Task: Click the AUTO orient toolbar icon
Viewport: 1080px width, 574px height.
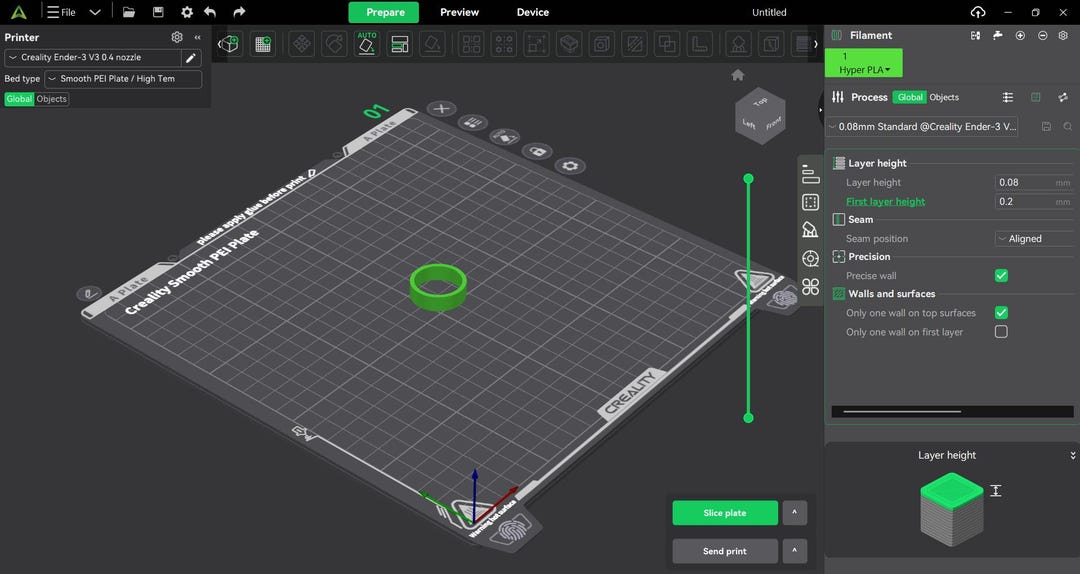Action: (x=367, y=44)
